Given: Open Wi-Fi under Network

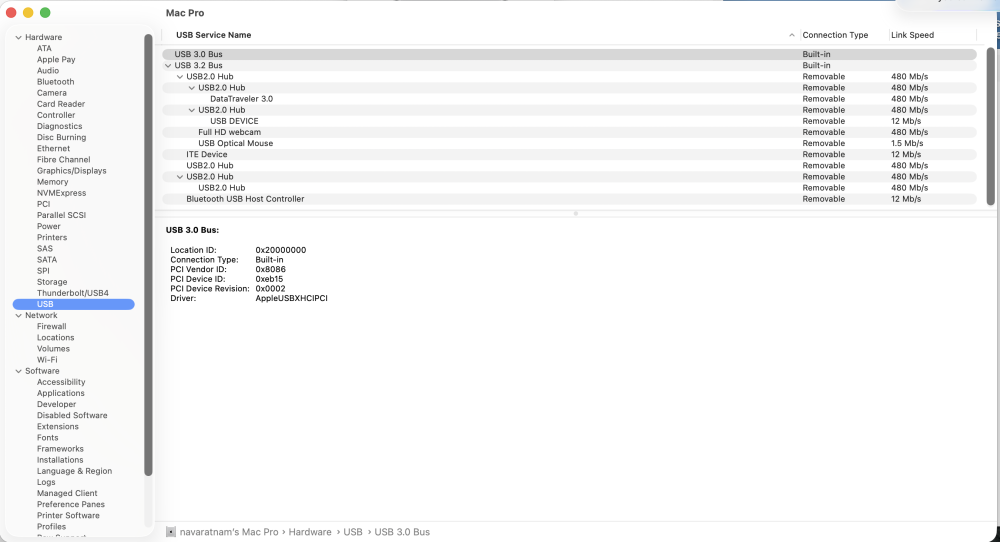Looking at the screenshot, I should [47, 360].
